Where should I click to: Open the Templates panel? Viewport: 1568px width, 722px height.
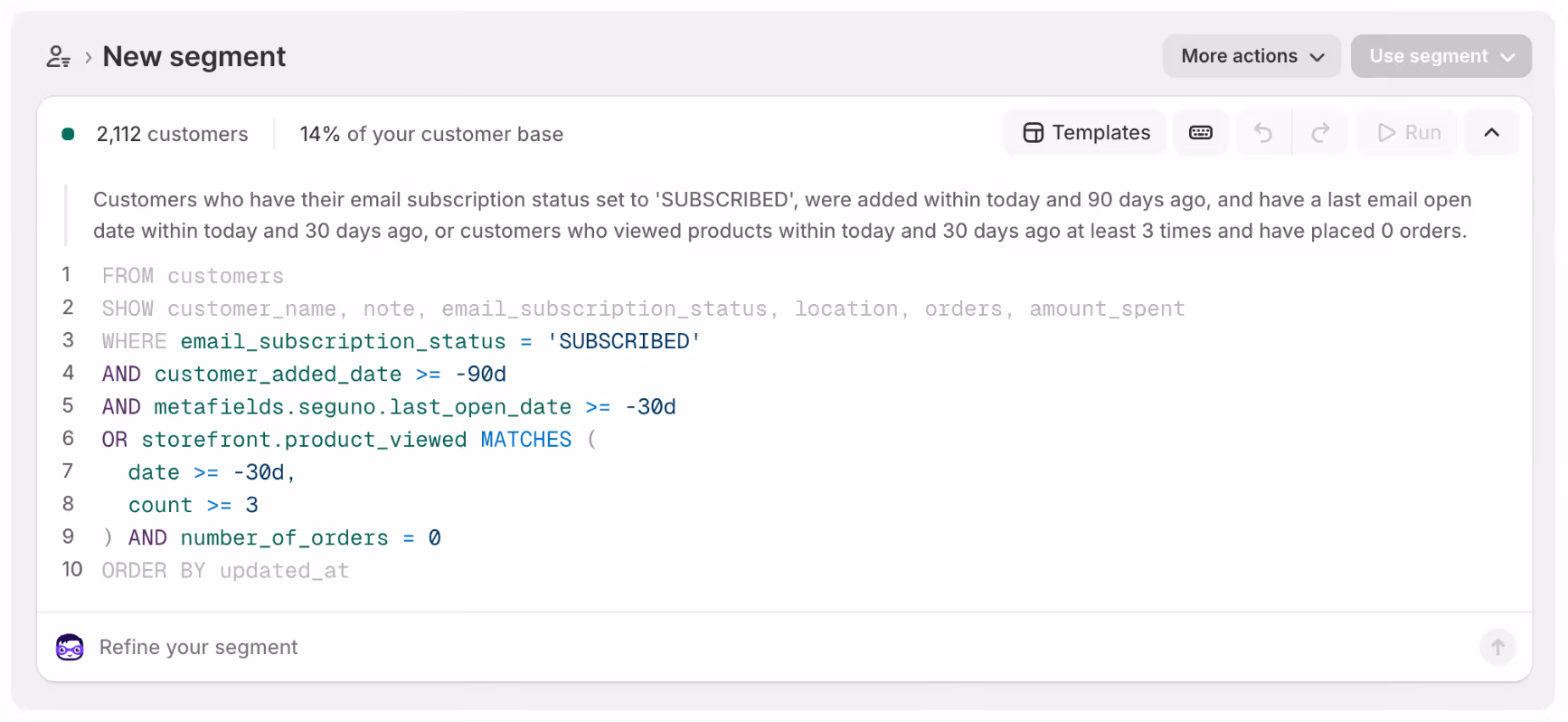(1085, 133)
